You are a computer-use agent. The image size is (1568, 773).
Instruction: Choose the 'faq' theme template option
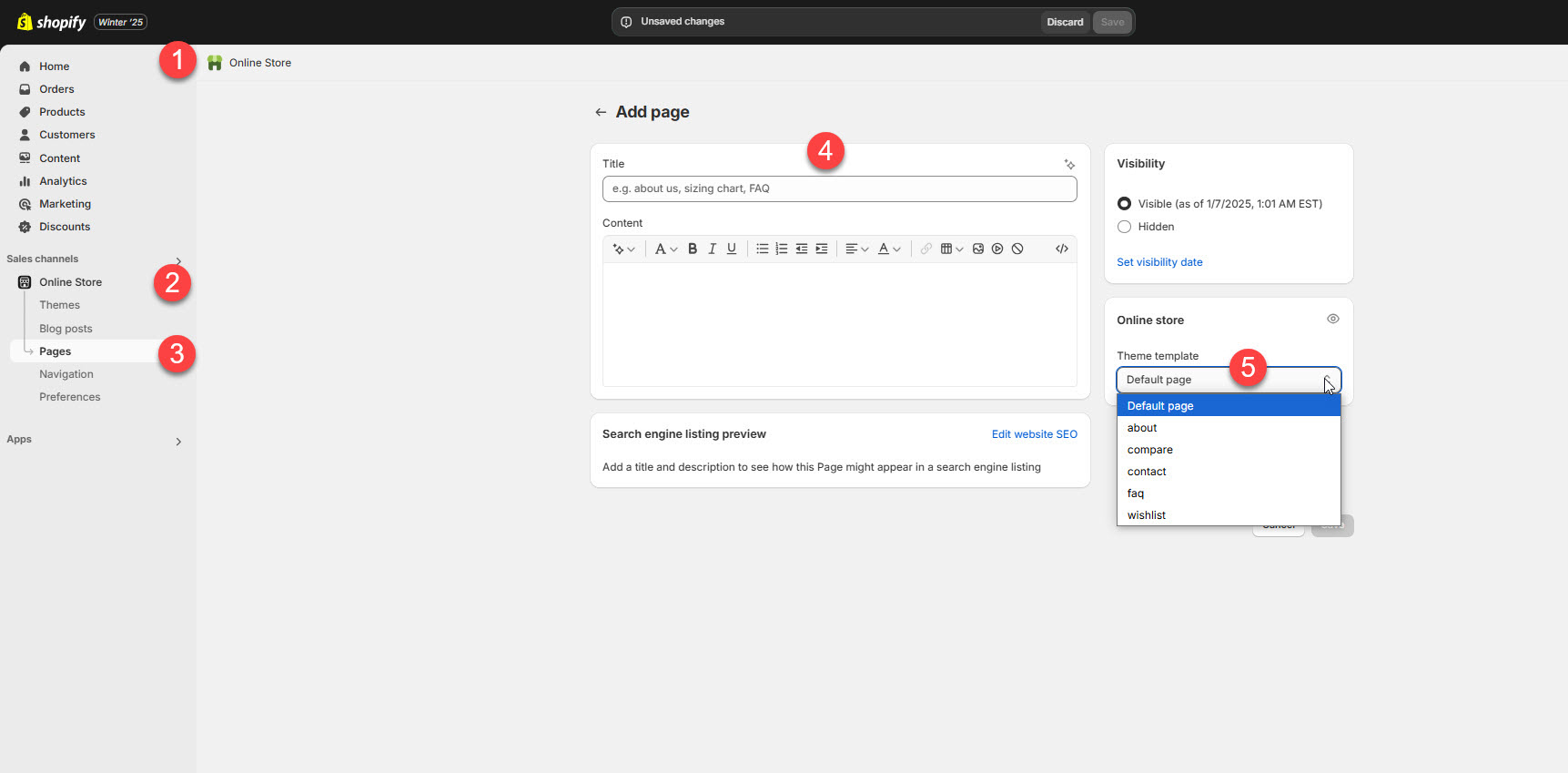[x=1136, y=493]
